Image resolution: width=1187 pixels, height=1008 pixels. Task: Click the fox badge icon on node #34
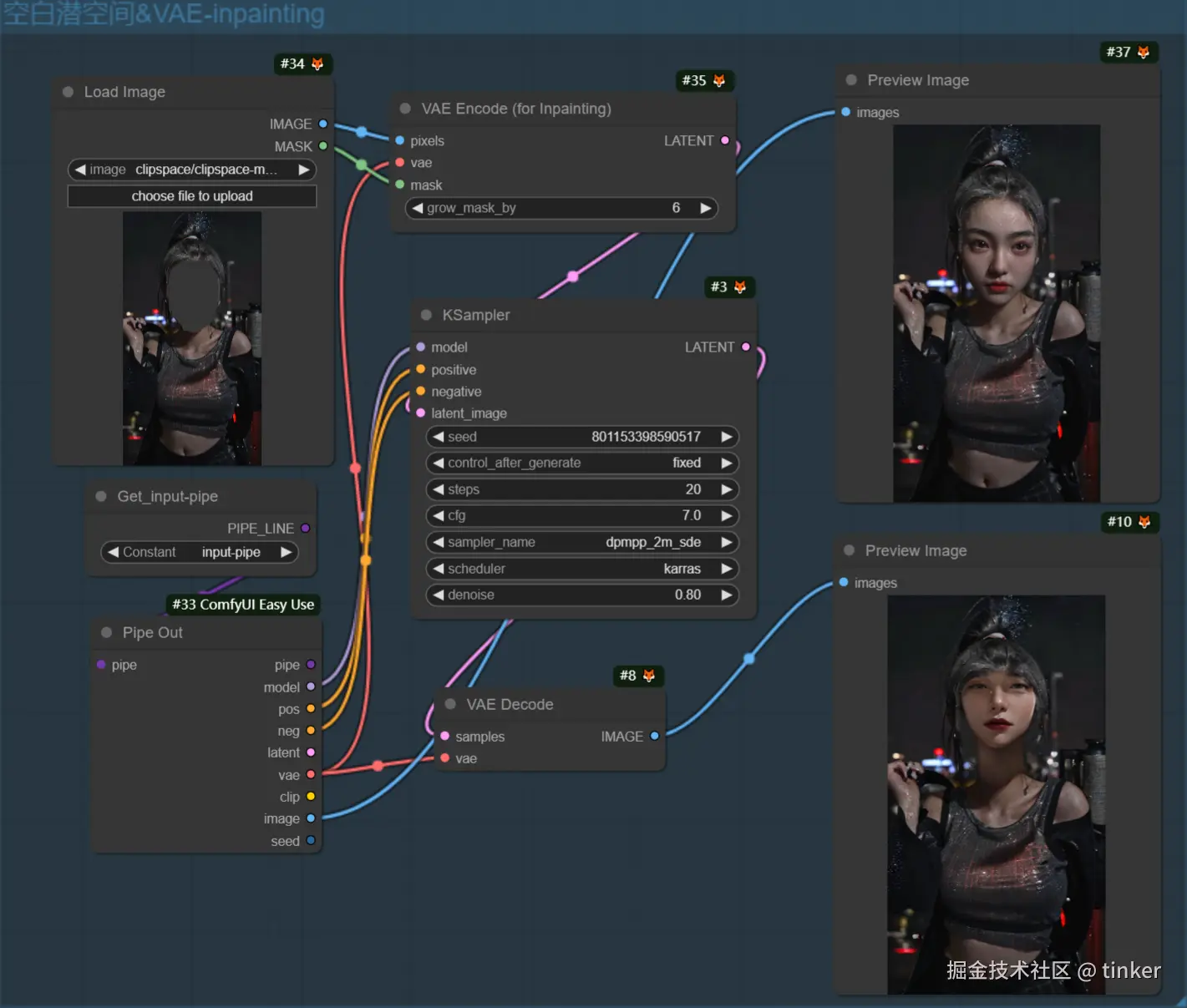(x=317, y=64)
